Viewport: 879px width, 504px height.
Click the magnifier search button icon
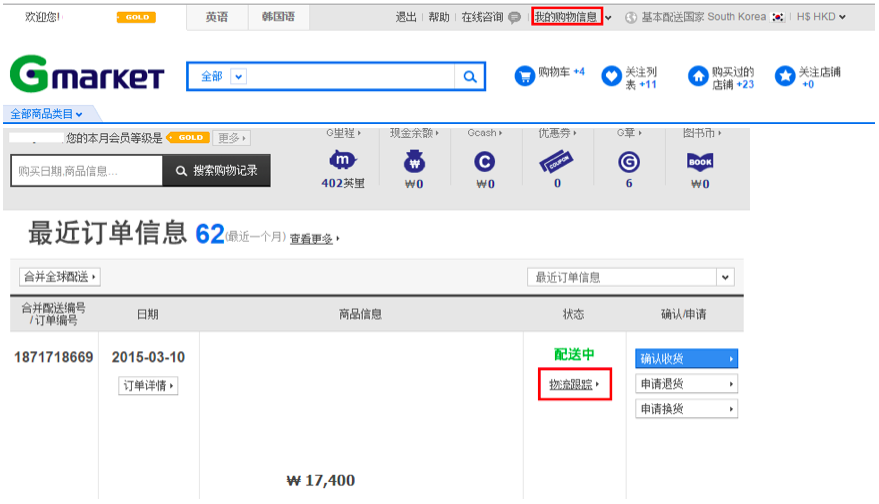[469, 77]
